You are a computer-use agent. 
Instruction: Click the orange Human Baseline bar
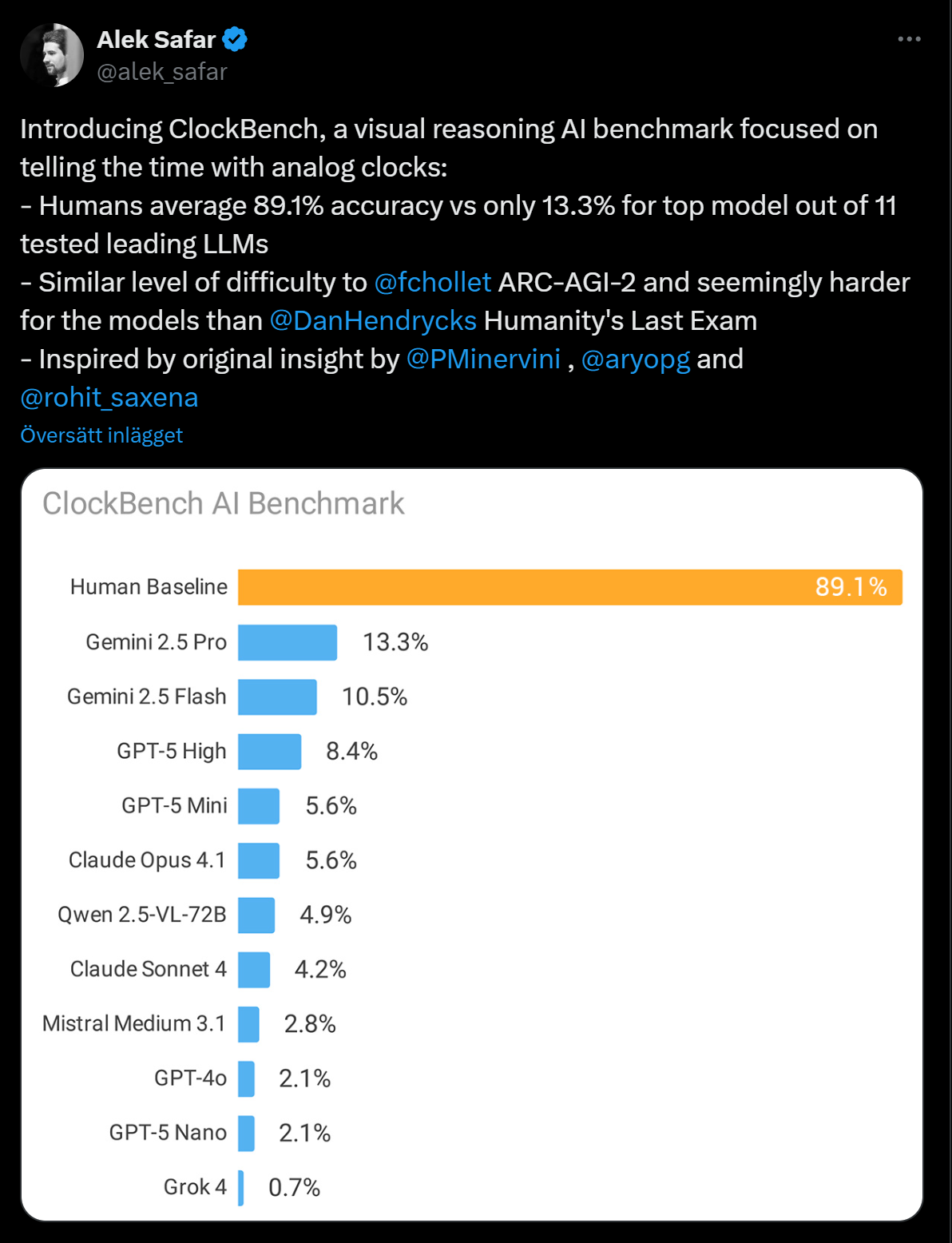click(570, 587)
